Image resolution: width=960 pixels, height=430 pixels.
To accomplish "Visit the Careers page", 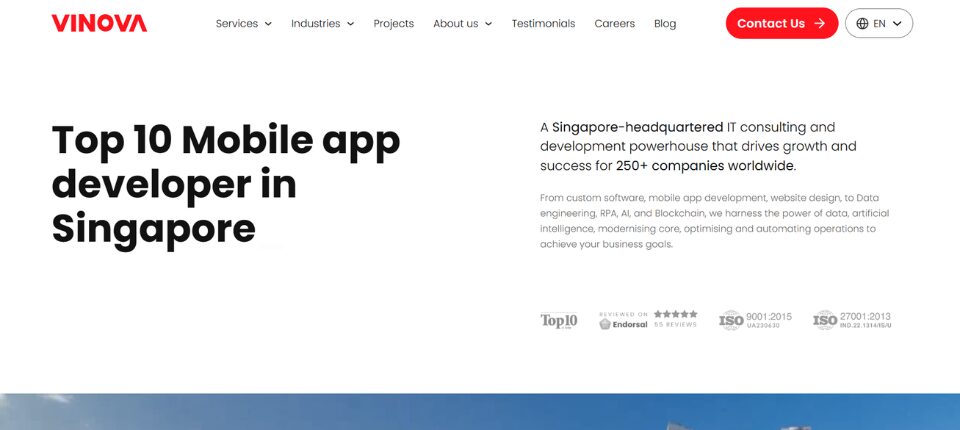I will 615,23.
